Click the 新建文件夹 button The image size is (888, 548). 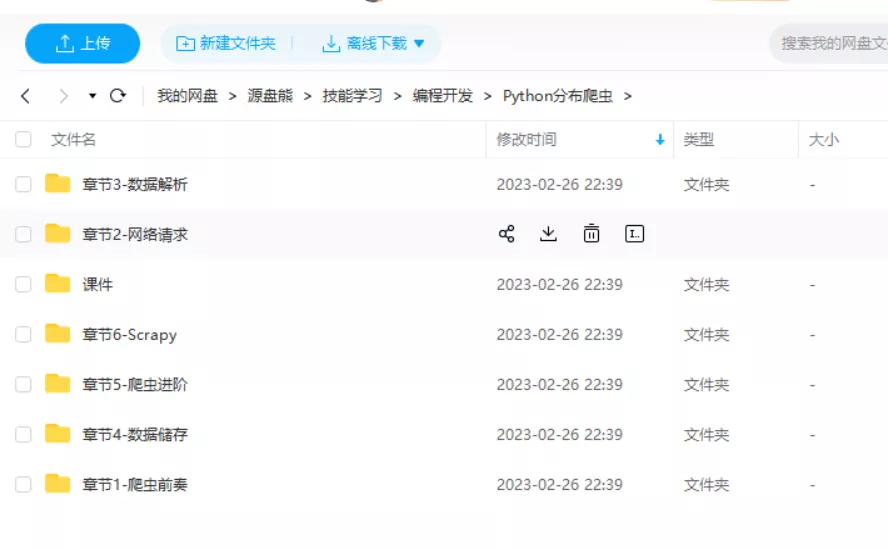pyautogui.click(x=226, y=44)
